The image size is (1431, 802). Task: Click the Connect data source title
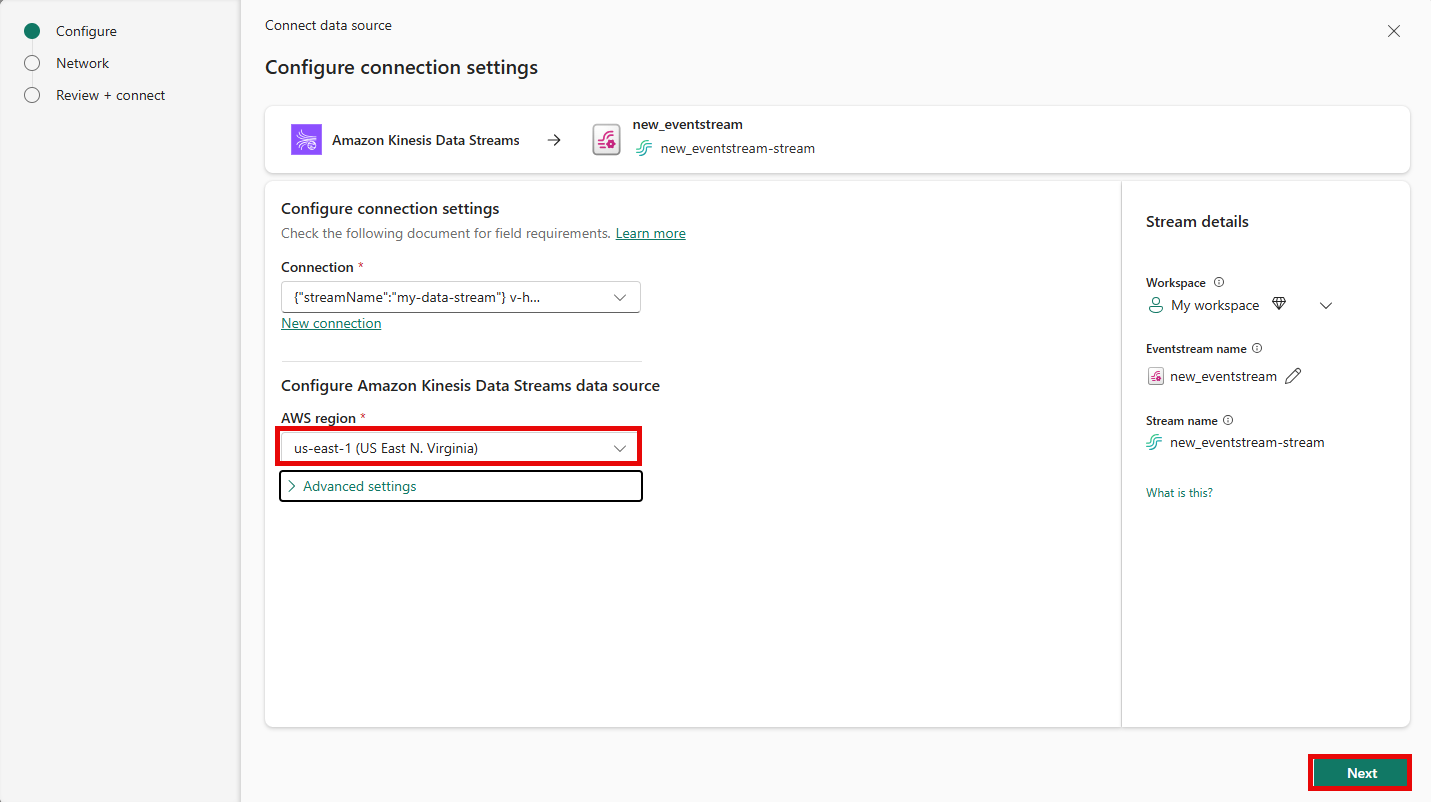pyautogui.click(x=328, y=25)
